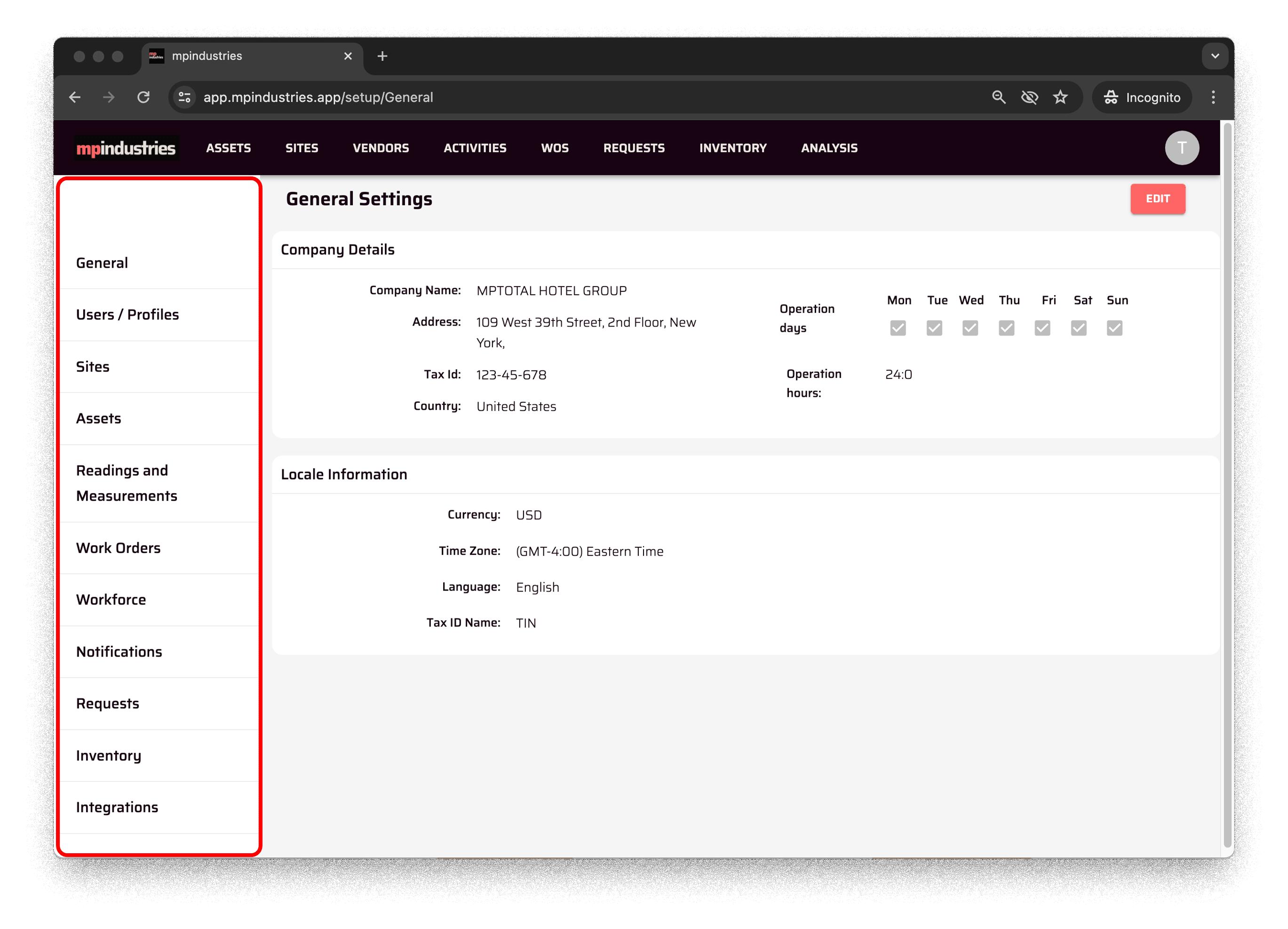1288x929 pixels.
Task: Open Work Orders settings section
Action: pyautogui.click(x=118, y=548)
